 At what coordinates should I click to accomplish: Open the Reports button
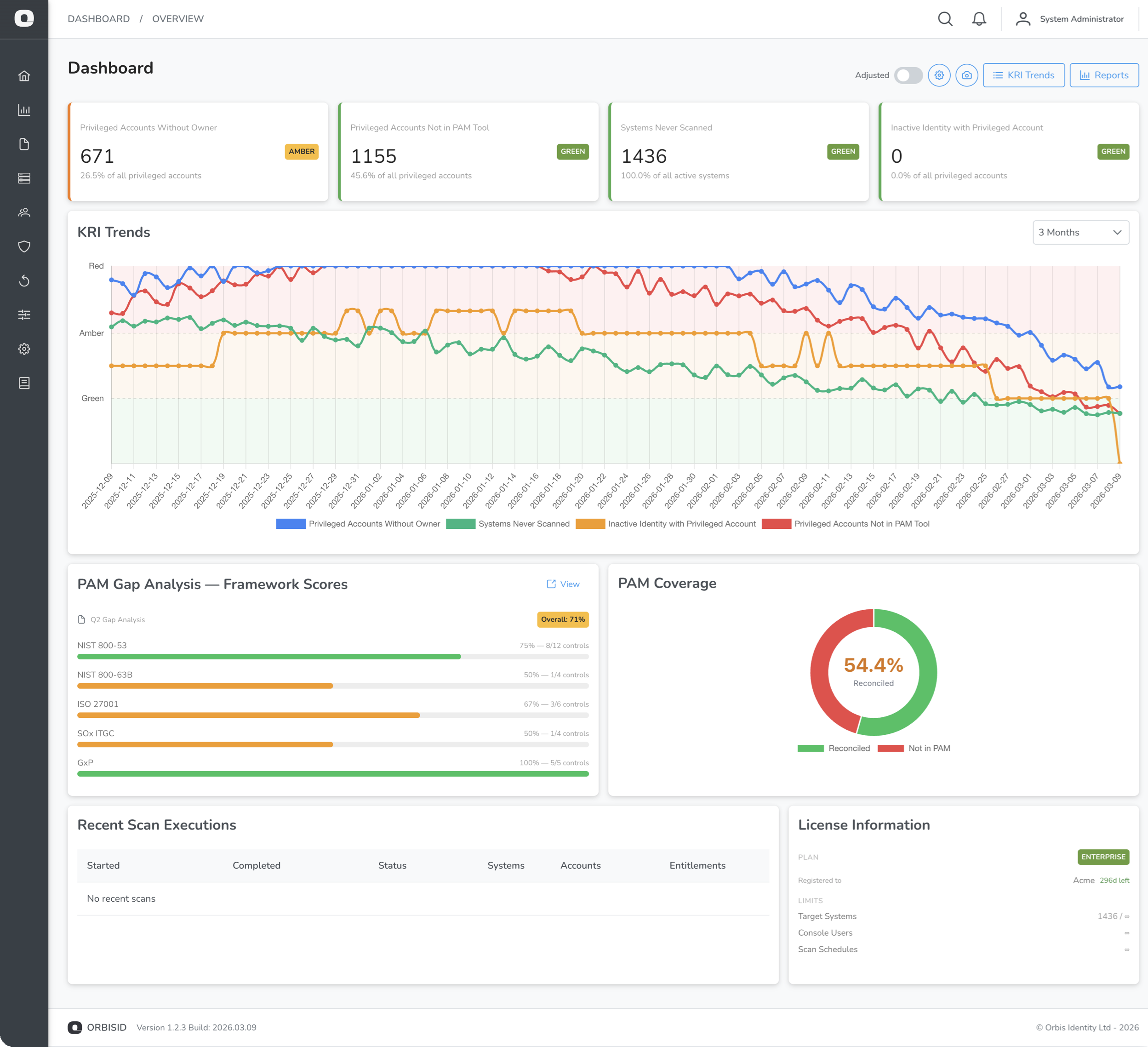click(1103, 75)
